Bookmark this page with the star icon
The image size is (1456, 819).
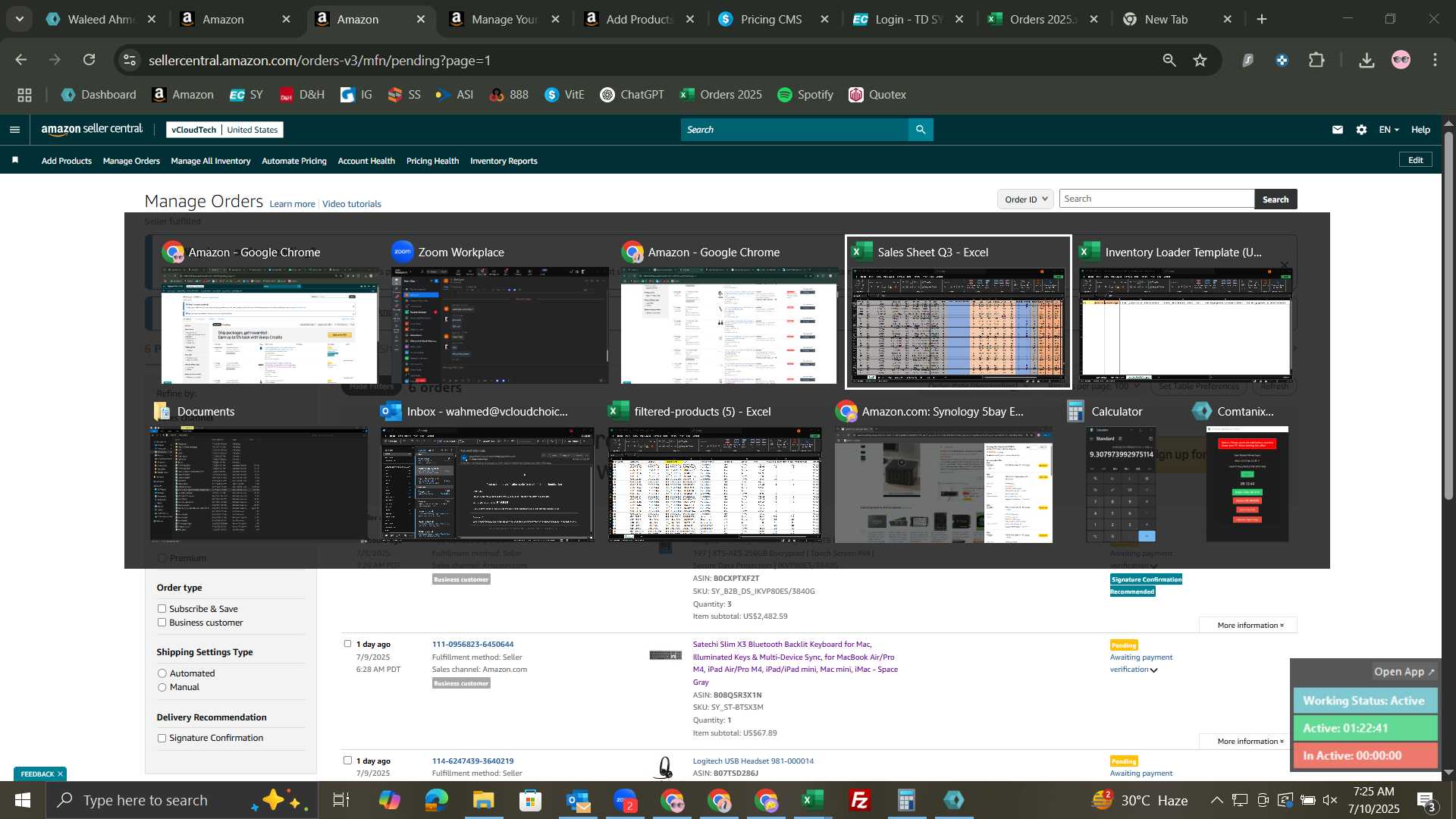pos(1200,60)
